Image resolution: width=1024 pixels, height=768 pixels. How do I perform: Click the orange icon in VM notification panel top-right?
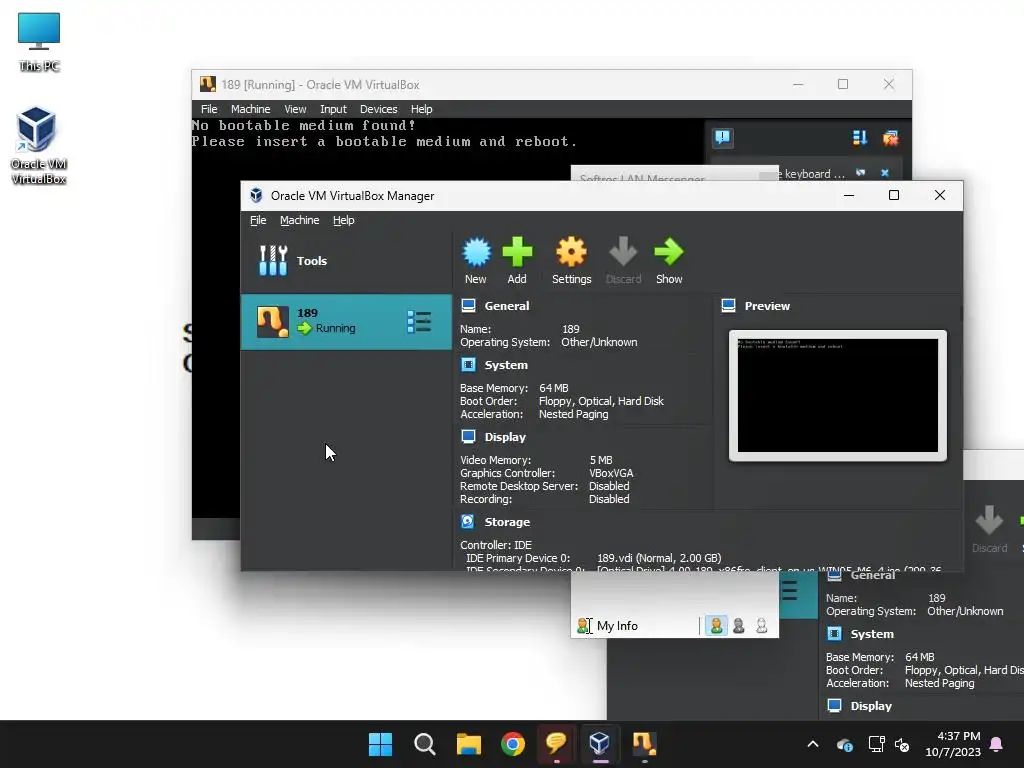coord(890,138)
